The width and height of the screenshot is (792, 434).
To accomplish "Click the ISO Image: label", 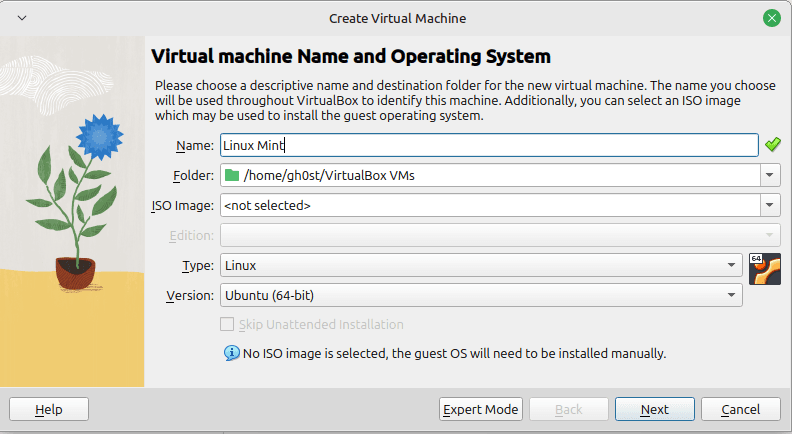I will click(183, 206).
